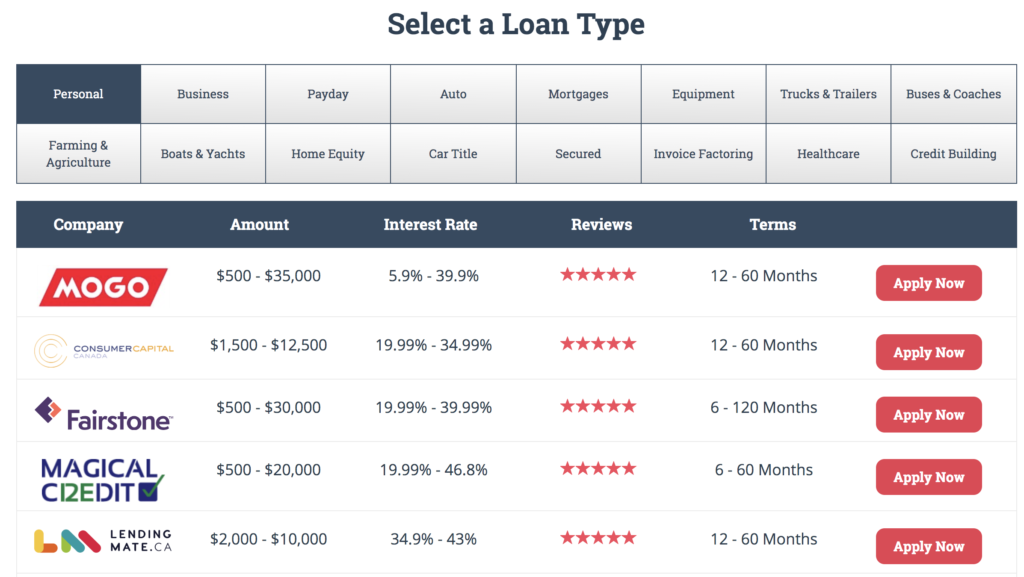Select the Mortgages tab
This screenshot has height=577, width=1024.
pos(579,94)
